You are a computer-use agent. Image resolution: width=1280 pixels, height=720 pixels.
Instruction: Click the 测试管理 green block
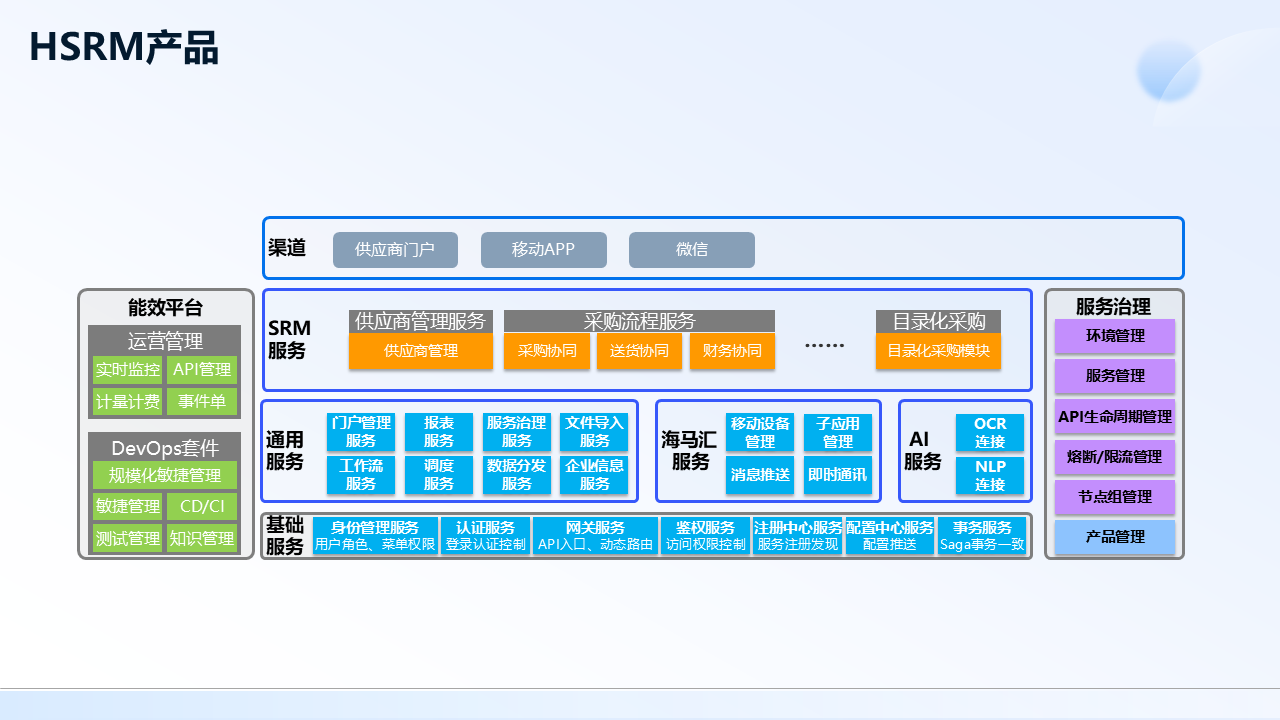128,538
